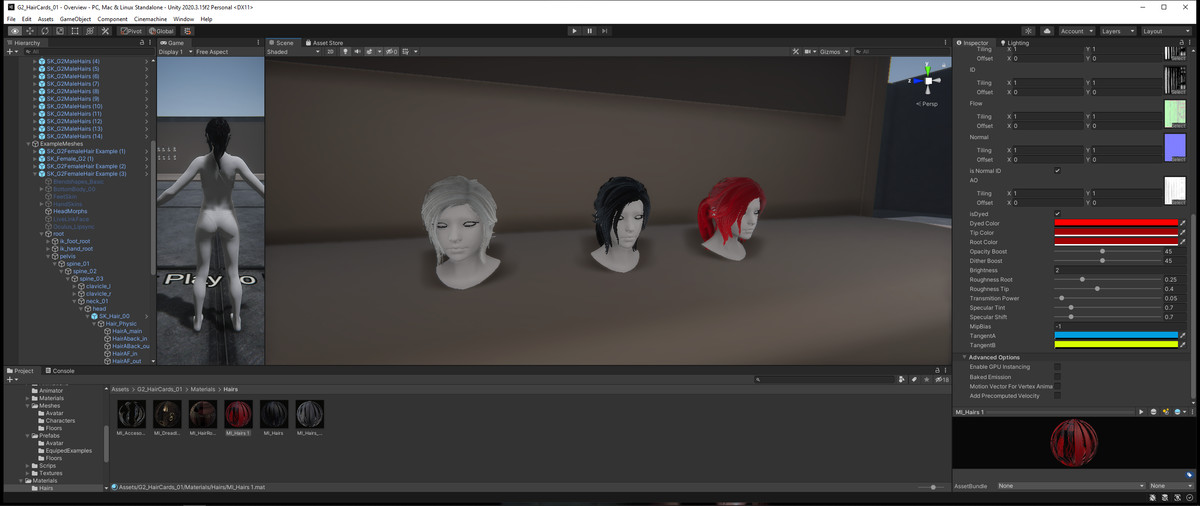Open the GameObject menu
The width and height of the screenshot is (1200, 506).
(75, 19)
